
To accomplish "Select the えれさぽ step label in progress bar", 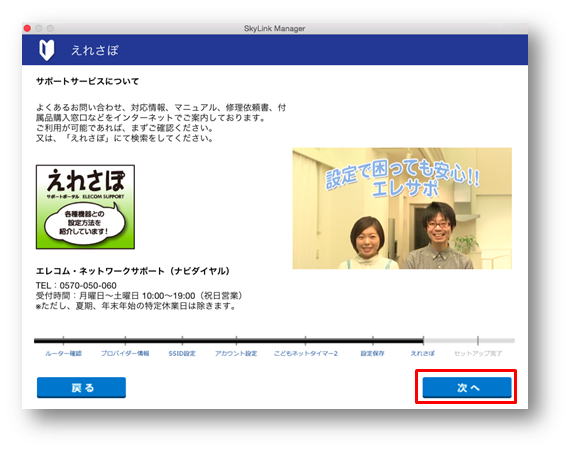I will pyautogui.click(x=422, y=353).
